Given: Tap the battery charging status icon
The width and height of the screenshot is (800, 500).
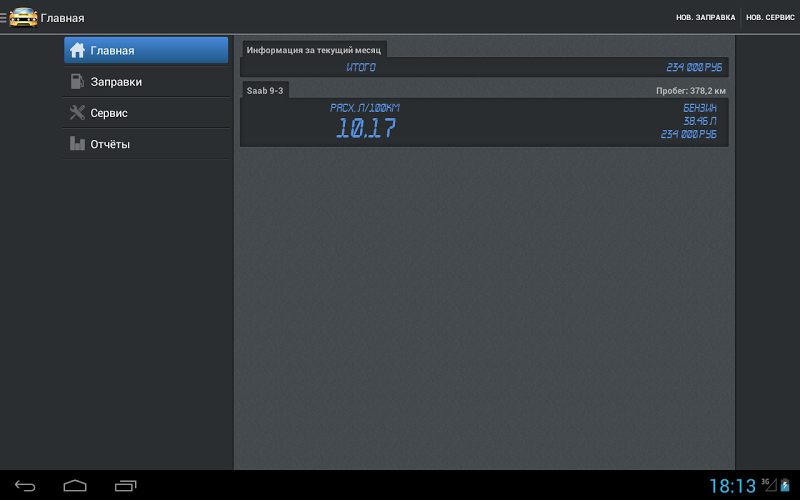Looking at the screenshot, I should tap(785, 485).
